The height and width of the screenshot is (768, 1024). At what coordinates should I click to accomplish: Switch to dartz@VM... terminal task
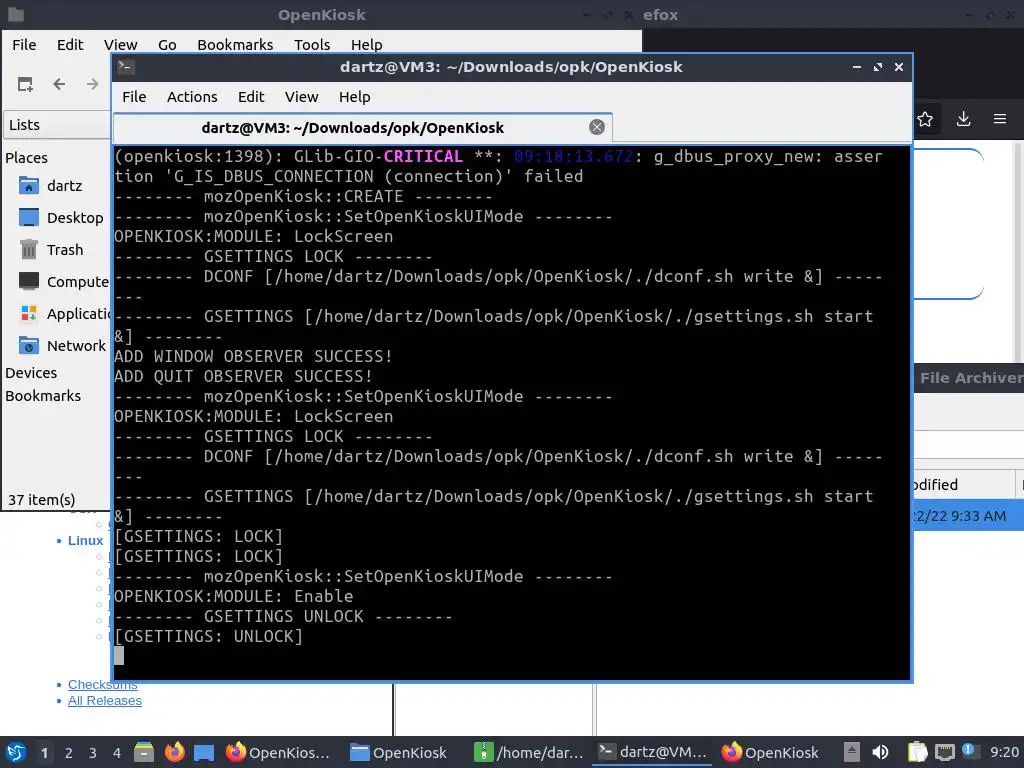coord(652,752)
